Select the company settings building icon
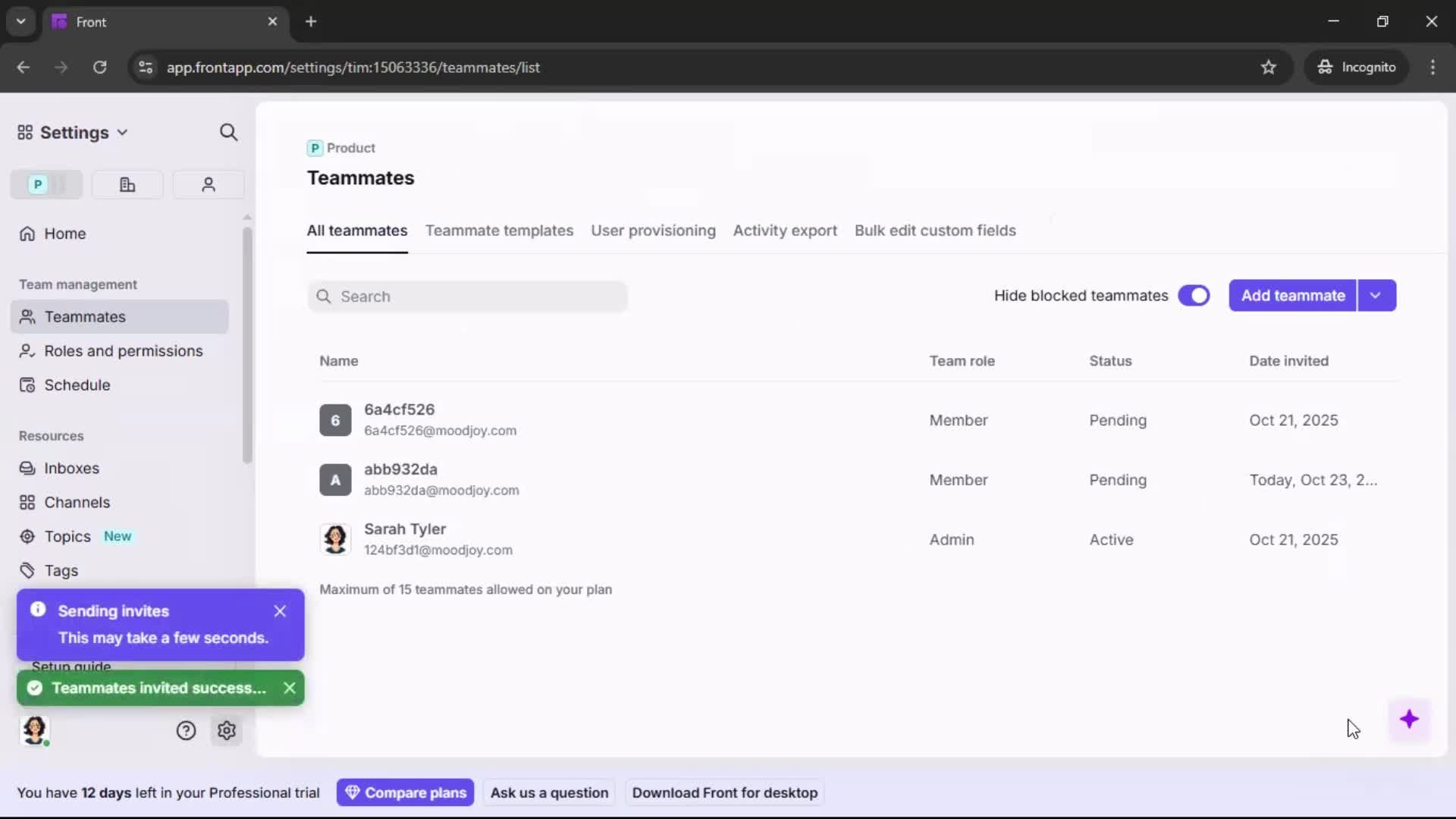 tap(127, 184)
